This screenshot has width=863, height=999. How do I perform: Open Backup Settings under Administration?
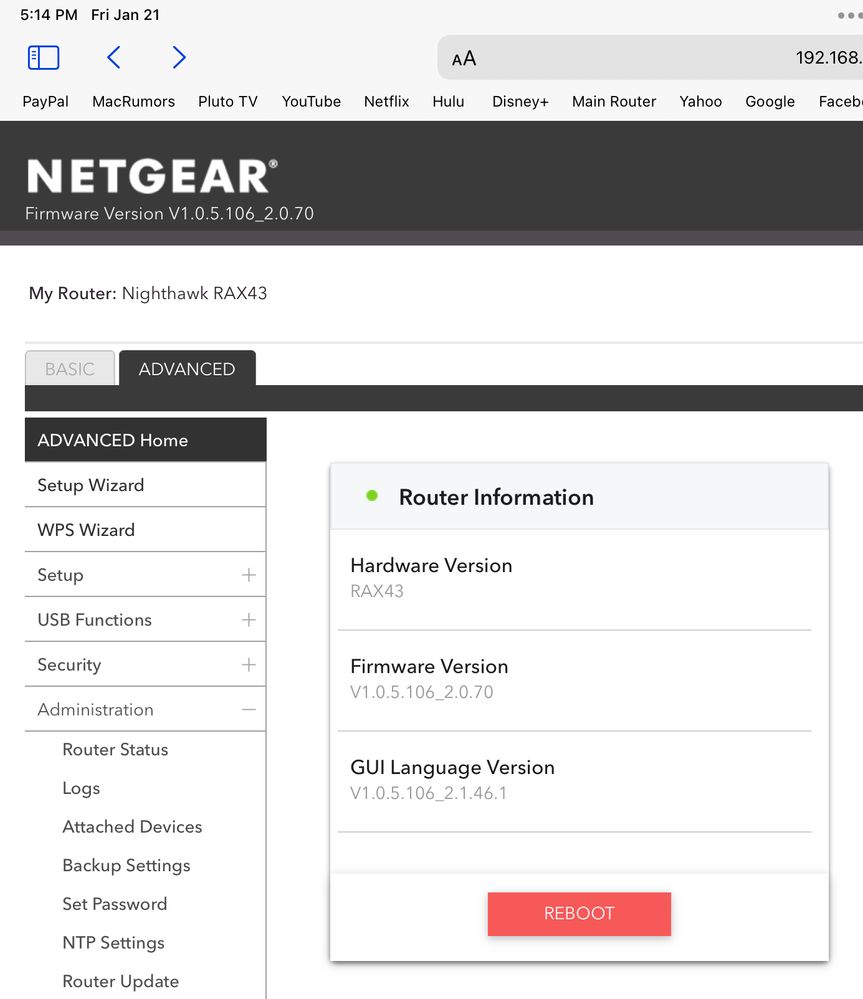coord(126,865)
